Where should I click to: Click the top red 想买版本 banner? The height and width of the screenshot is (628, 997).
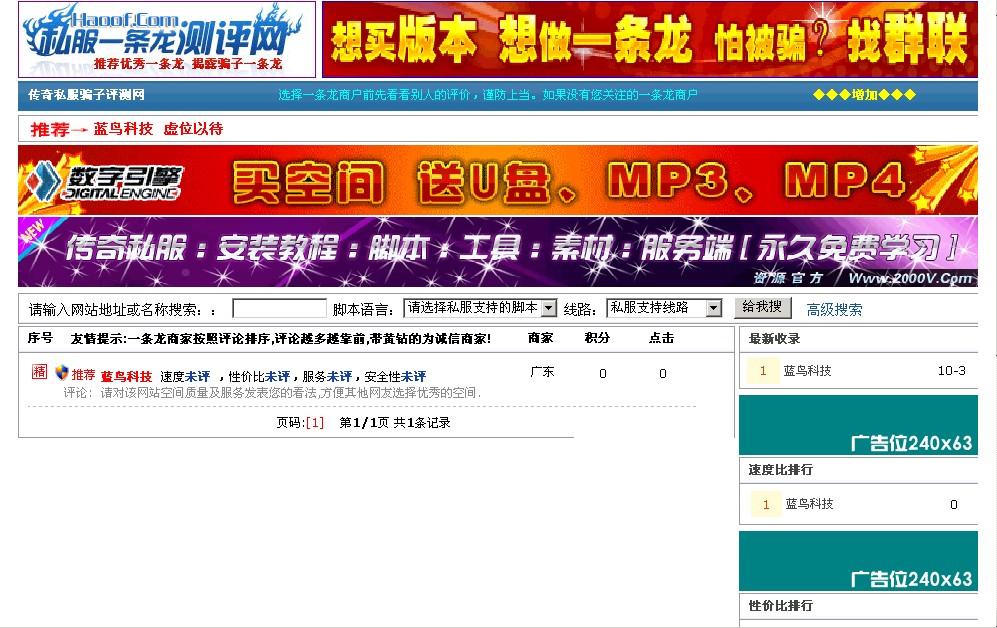[x=648, y=39]
